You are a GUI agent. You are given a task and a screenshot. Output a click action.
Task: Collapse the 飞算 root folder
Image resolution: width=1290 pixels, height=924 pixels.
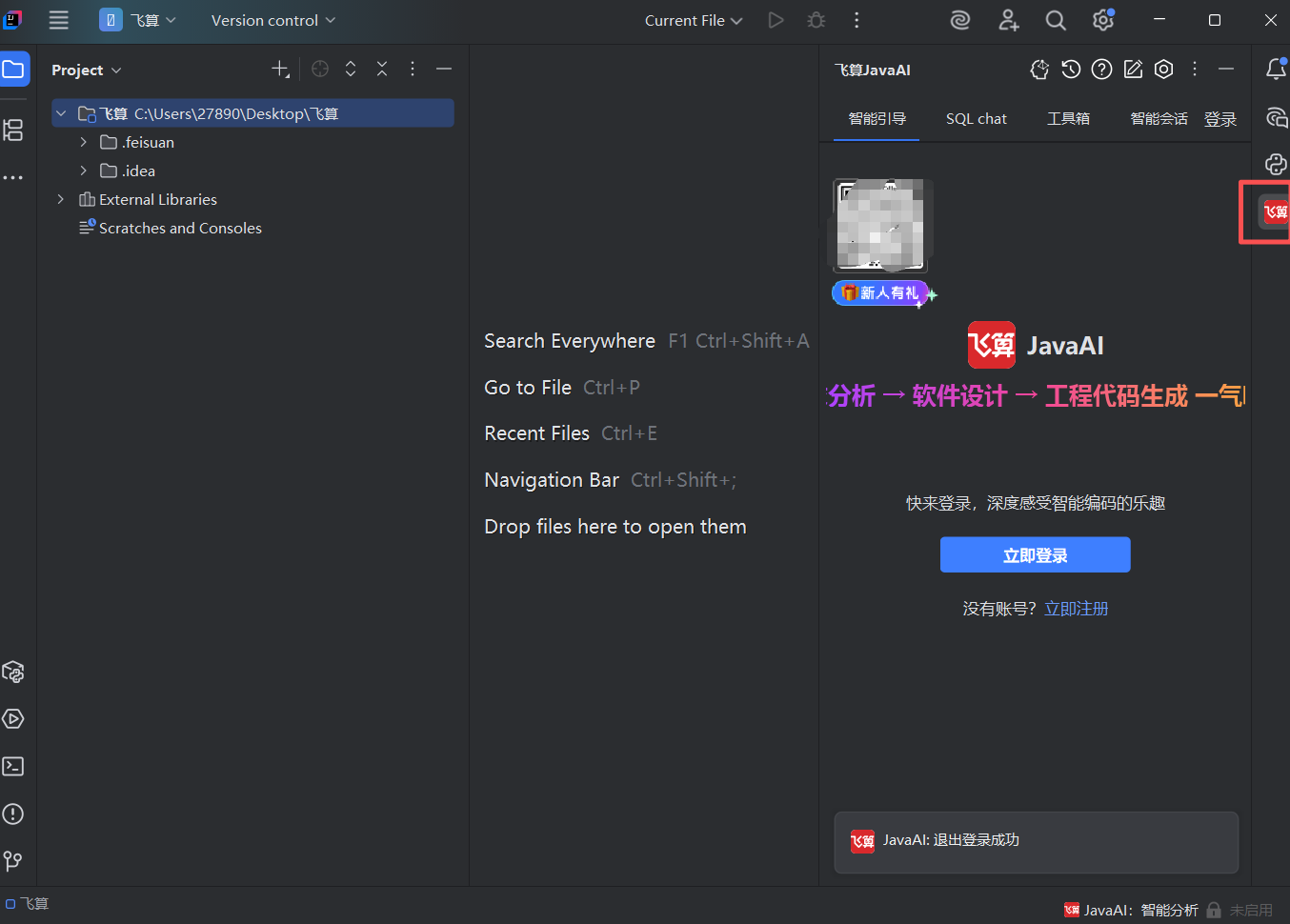tap(61, 113)
